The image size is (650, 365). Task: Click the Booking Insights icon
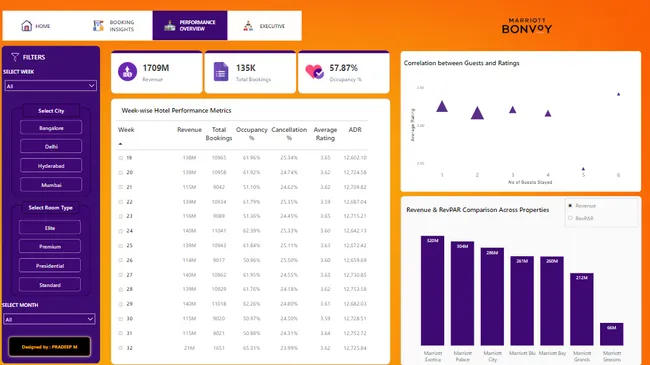(x=98, y=26)
